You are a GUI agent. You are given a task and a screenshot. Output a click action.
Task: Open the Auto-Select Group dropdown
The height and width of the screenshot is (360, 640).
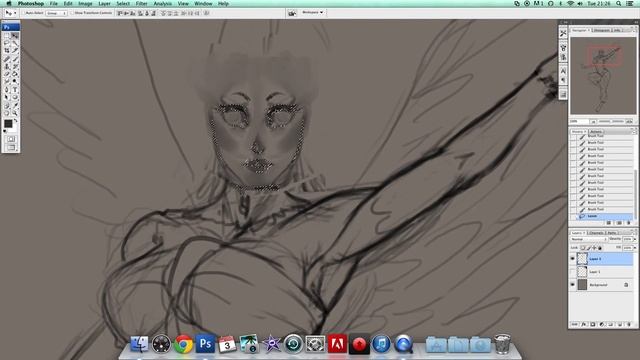56,13
